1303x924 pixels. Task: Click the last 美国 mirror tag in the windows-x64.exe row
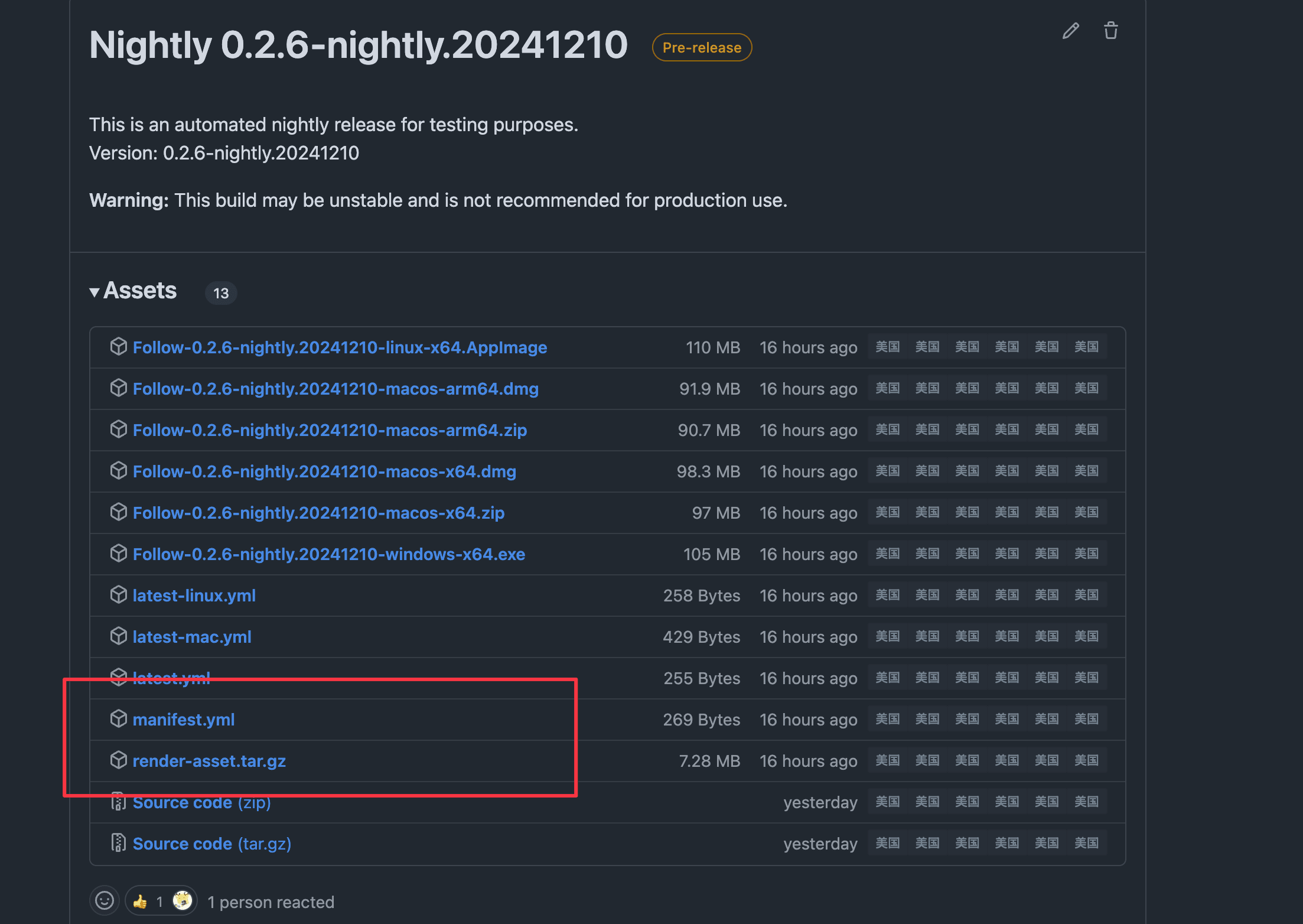(x=1087, y=554)
